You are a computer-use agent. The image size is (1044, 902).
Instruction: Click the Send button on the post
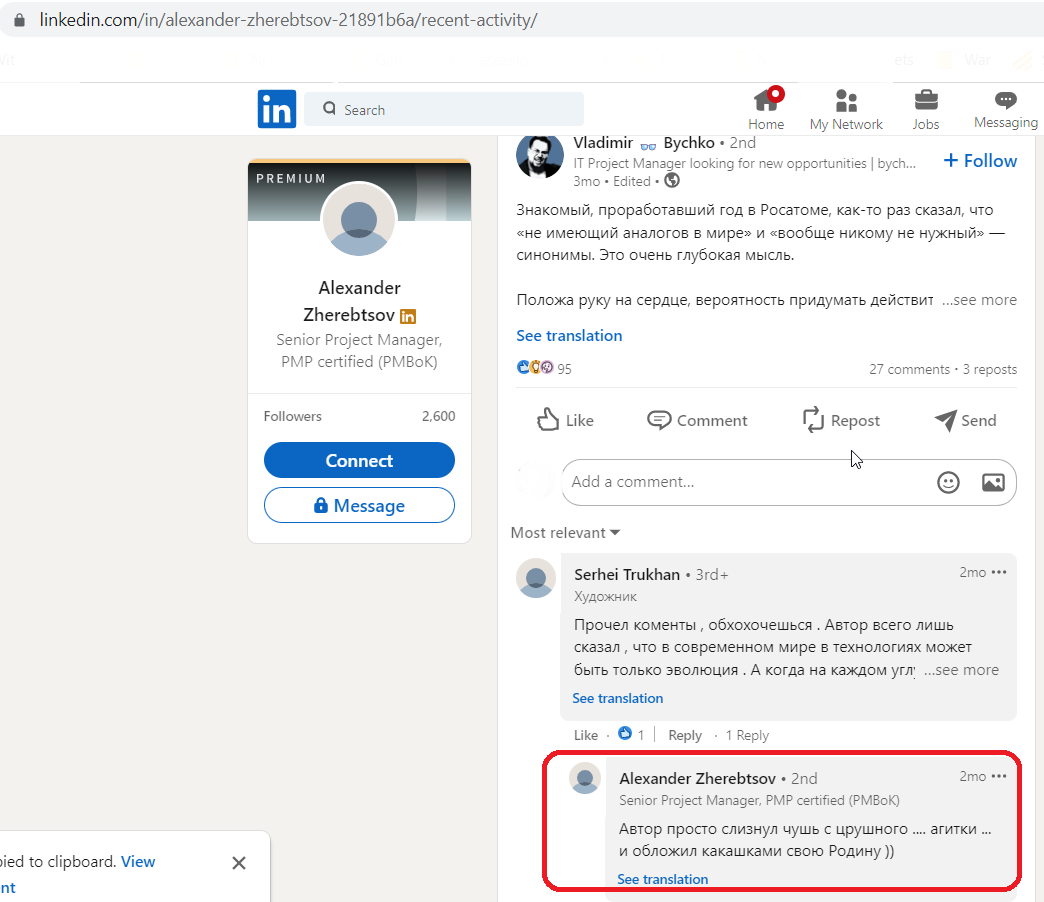965,420
